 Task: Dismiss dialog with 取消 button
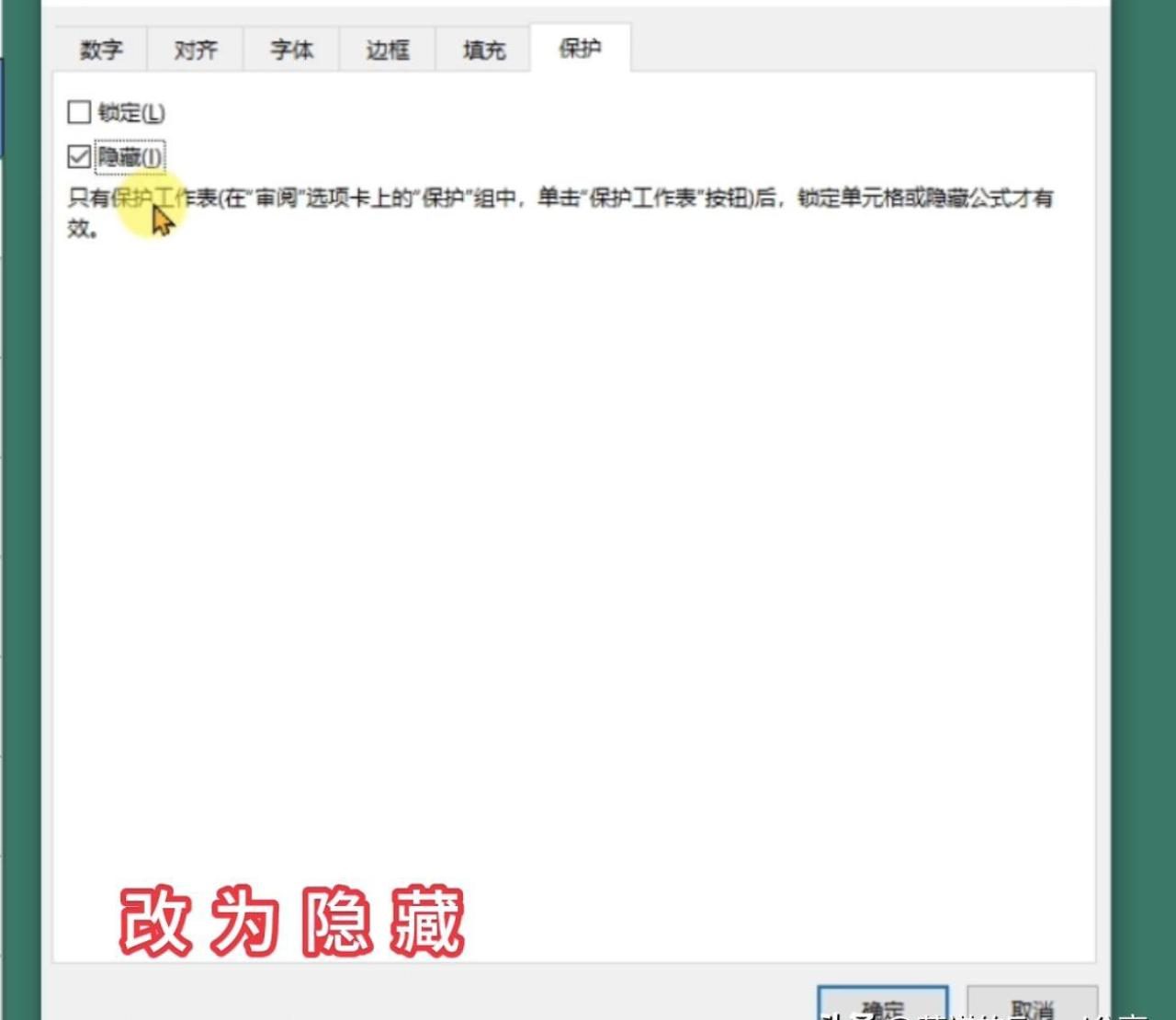(x=1032, y=1003)
